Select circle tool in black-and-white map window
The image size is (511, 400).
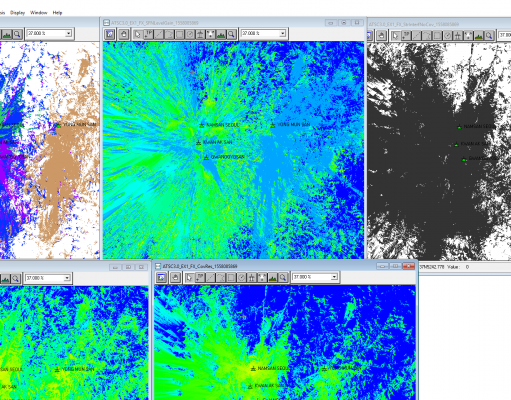pyautogui.click(x=447, y=35)
